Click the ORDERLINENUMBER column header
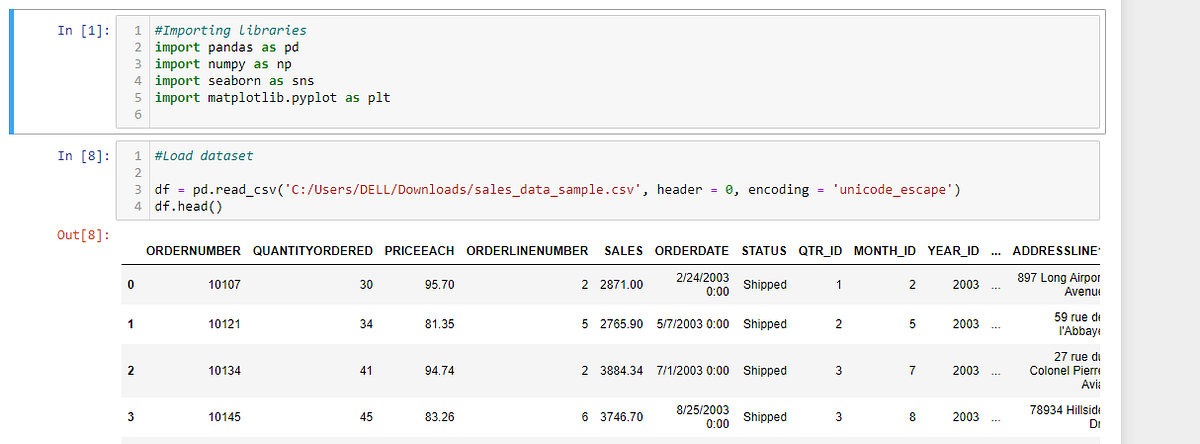Image resolution: width=1200 pixels, height=444 pixels. [527, 250]
